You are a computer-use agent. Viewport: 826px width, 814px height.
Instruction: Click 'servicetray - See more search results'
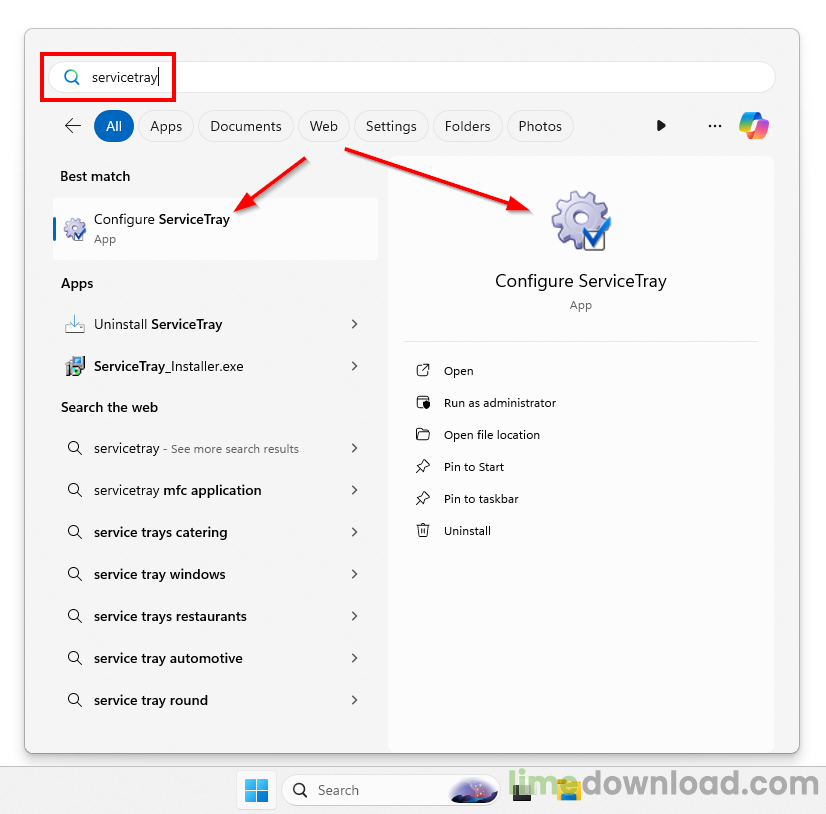click(x=215, y=448)
